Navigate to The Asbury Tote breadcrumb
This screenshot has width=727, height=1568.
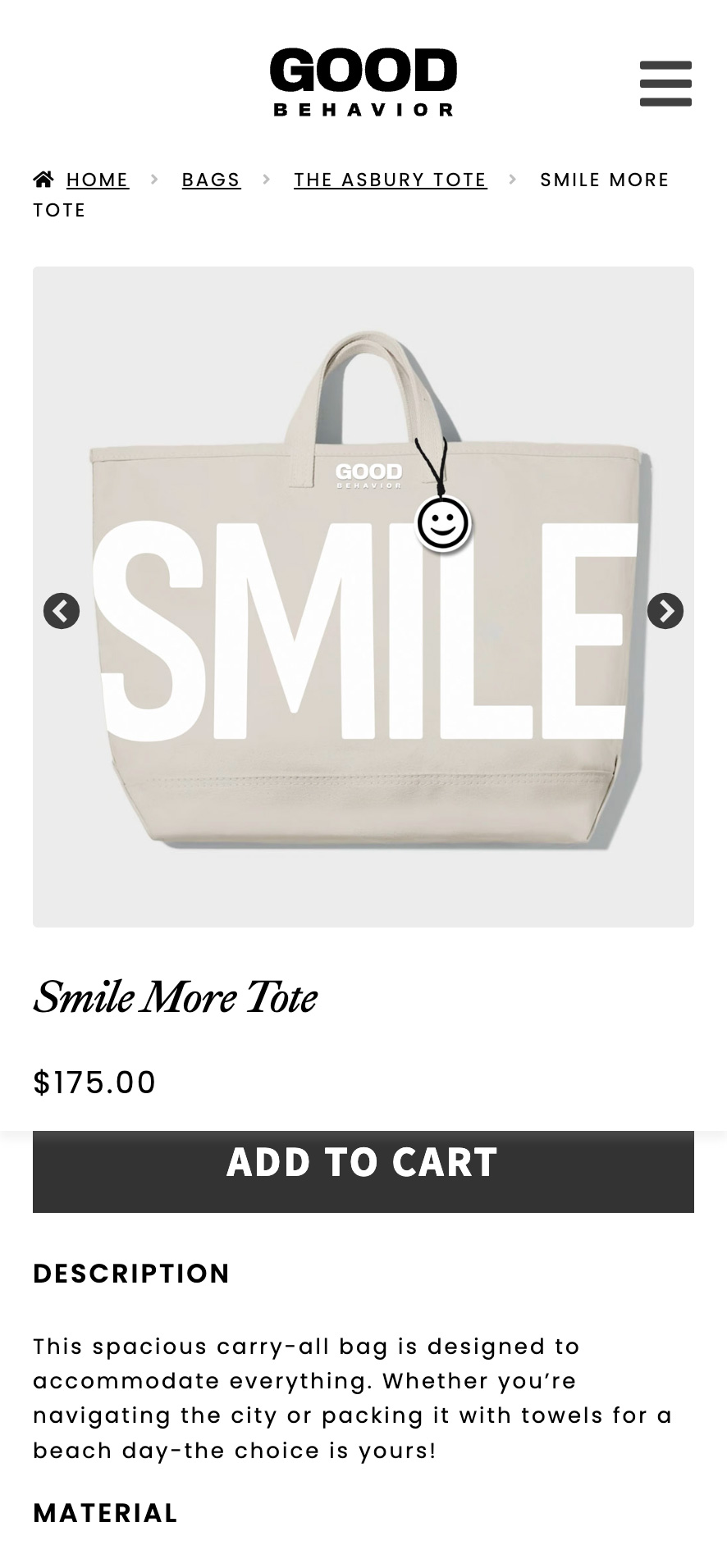coord(391,180)
